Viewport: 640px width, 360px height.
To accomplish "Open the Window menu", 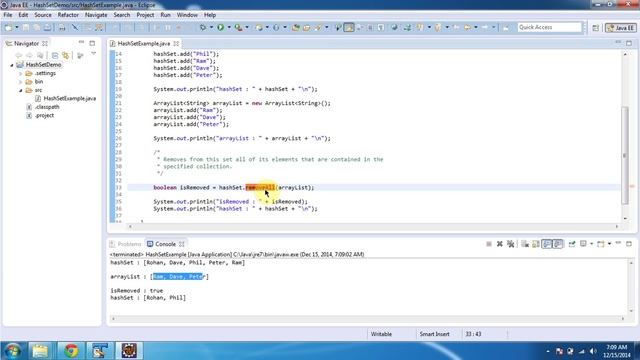I will pos(187,15).
